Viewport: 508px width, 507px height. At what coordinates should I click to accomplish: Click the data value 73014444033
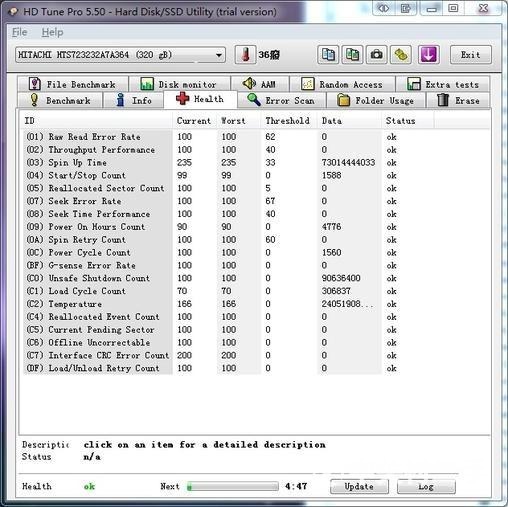(x=348, y=163)
